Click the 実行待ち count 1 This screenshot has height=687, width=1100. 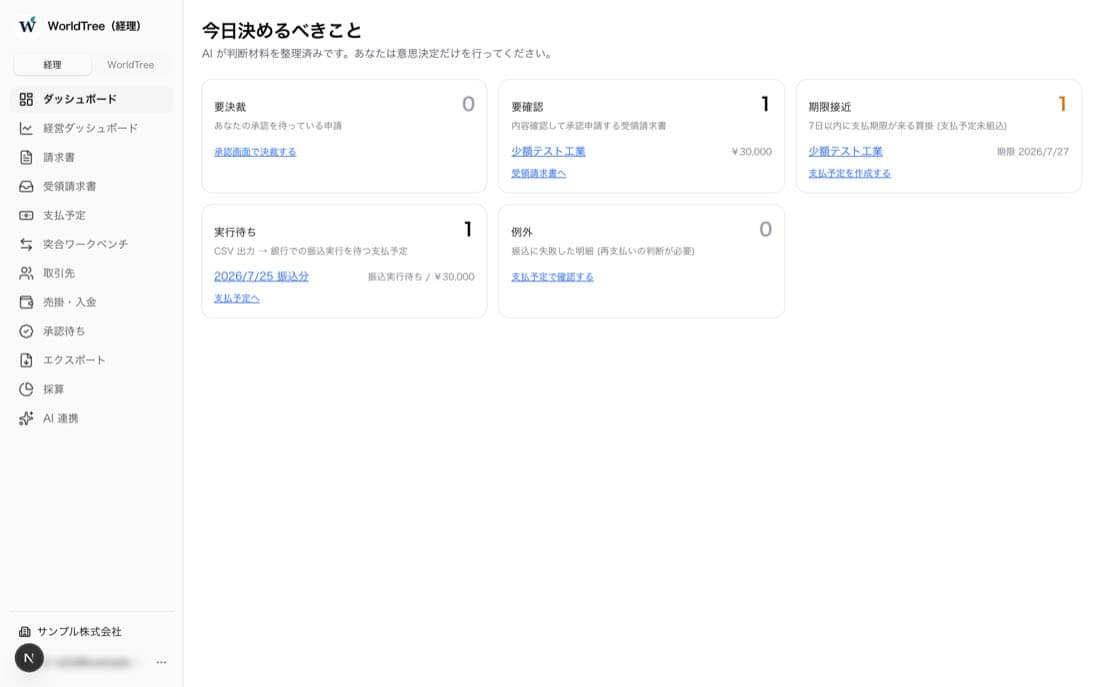pyautogui.click(x=468, y=229)
